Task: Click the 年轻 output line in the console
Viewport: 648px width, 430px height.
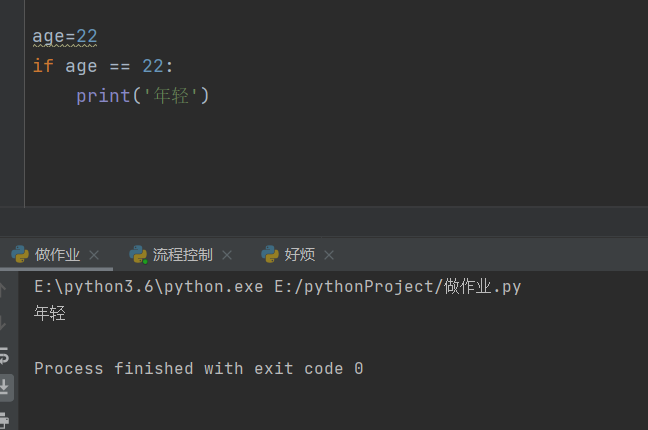Action: click(x=50, y=314)
